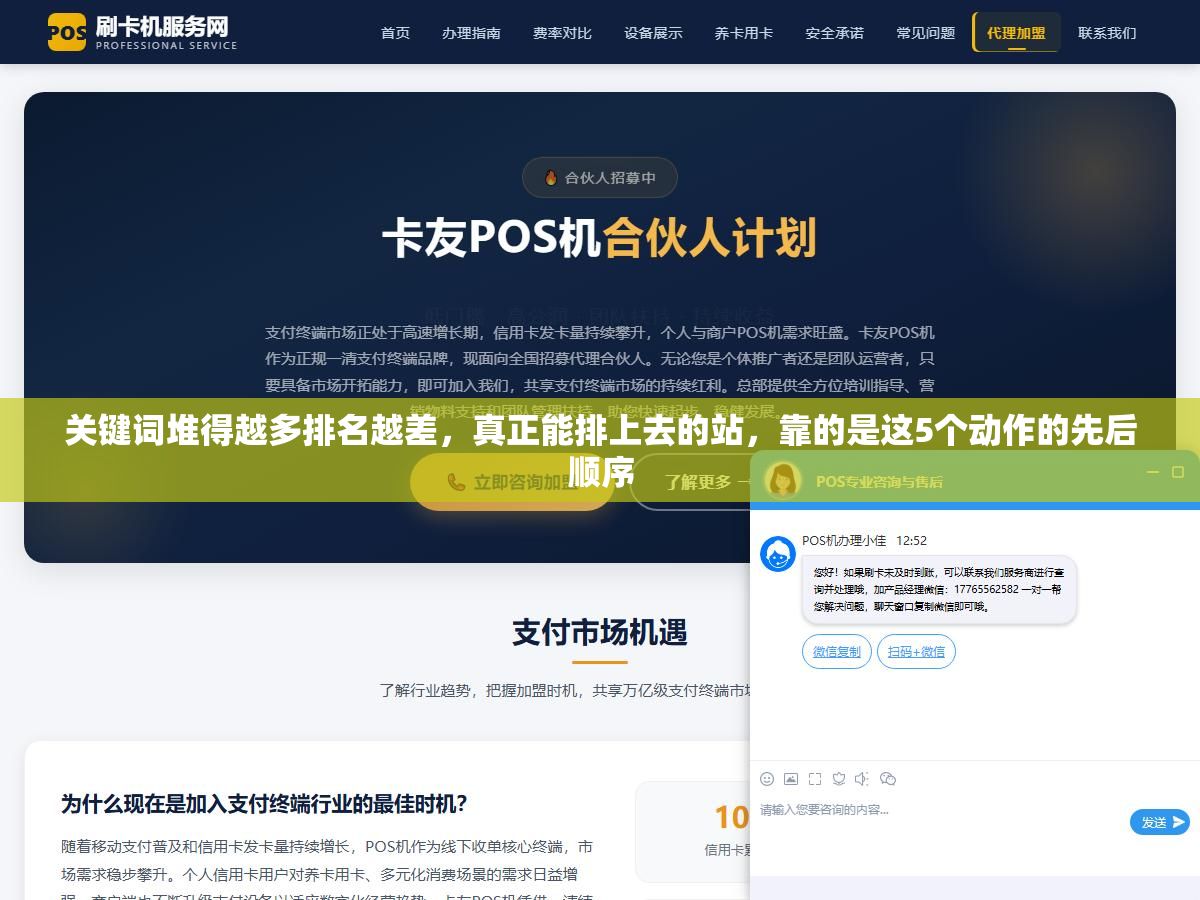Viewport: 1200px width, 900px height.
Task: Click the 支付市场机遇 section heading
Action: [x=600, y=632]
